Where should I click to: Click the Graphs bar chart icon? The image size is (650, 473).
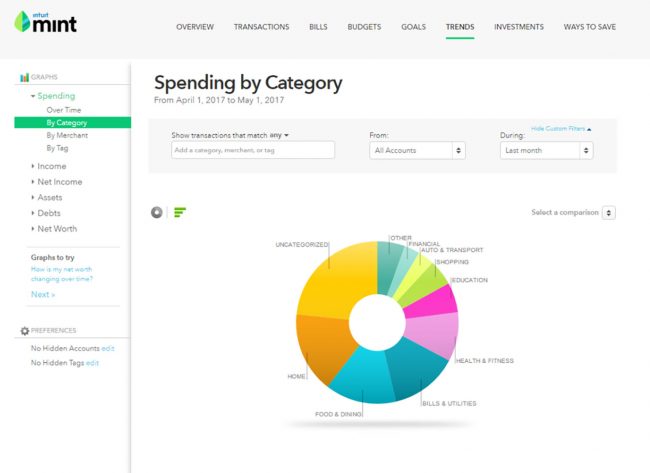point(24,78)
